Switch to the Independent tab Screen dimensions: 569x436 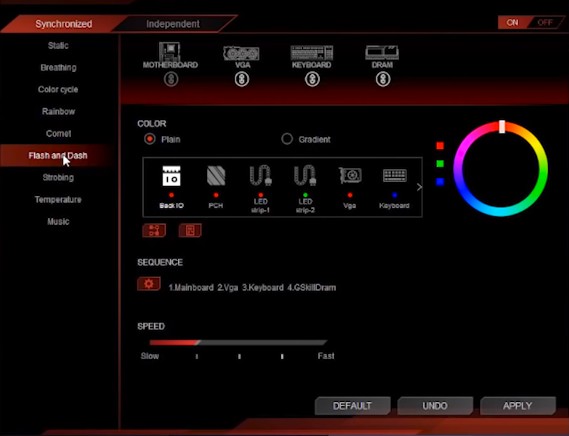173,24
